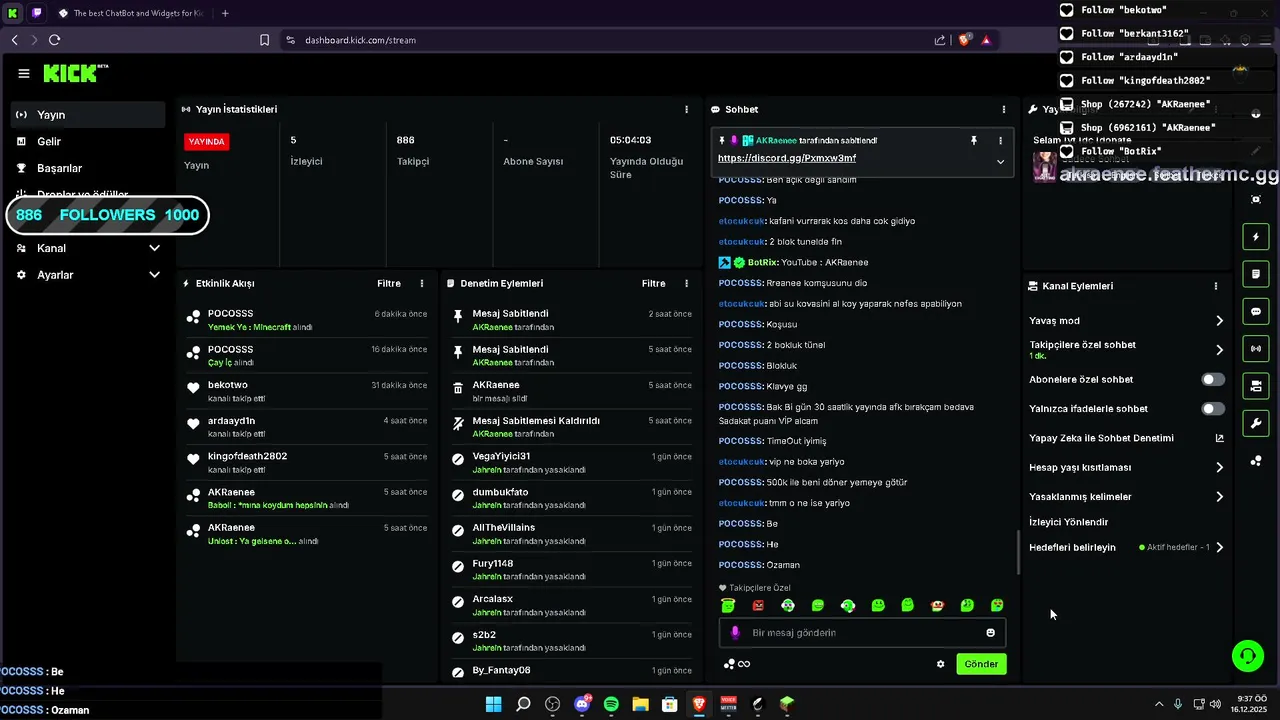This screenshot has height=720, width=1280.
Task: Toggle Yalnızca ifadelerle sohbet switch
Action: click(1213, 409)
